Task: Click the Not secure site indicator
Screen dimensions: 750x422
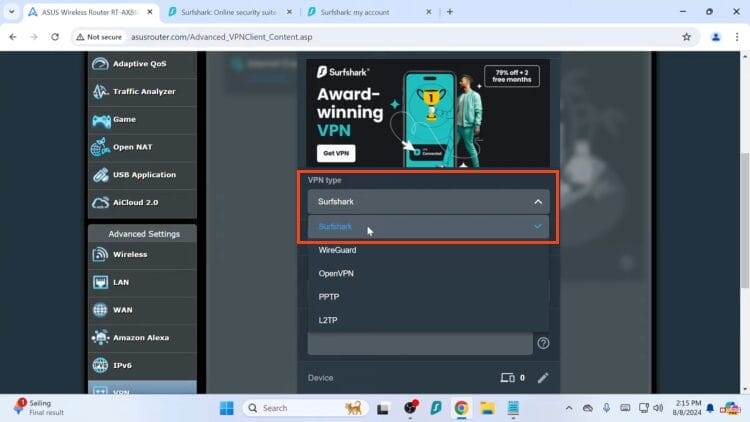Action: pos(99,37)
